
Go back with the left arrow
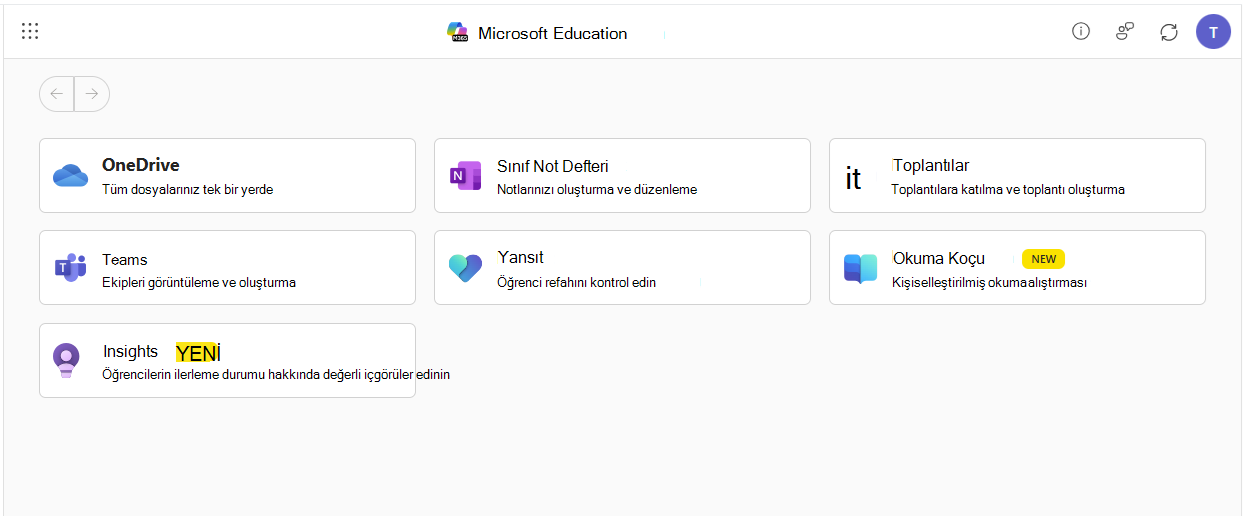point(57,94)
